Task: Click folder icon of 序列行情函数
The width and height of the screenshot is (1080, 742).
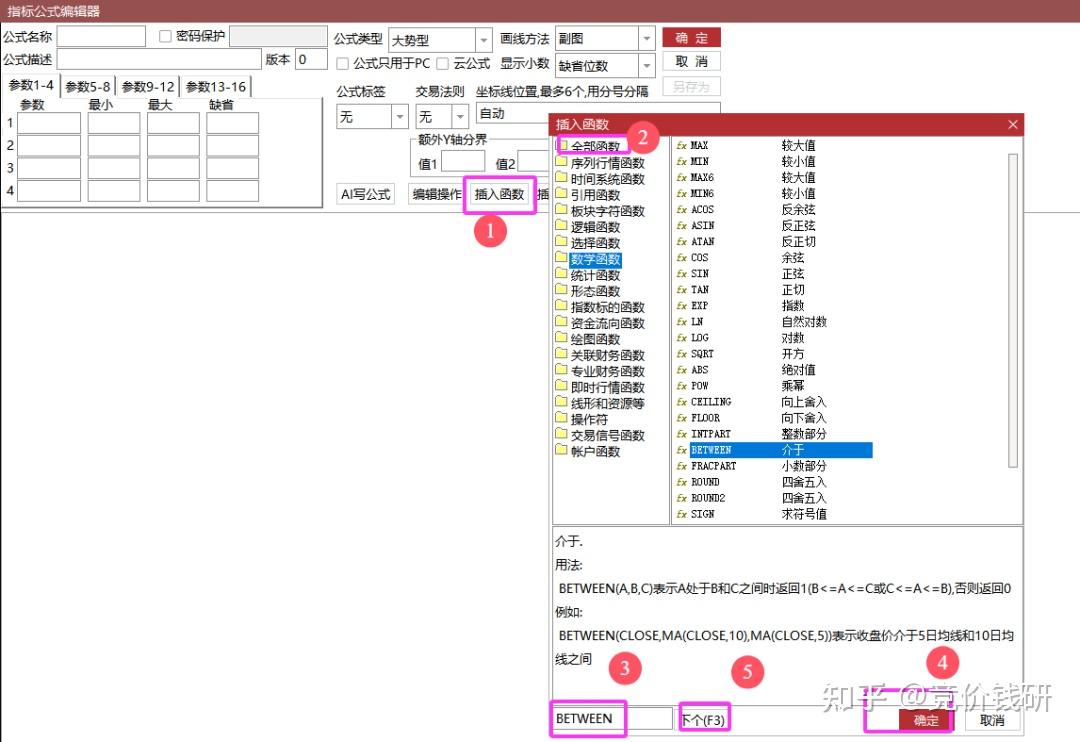Action: click(x=561, y=162)
